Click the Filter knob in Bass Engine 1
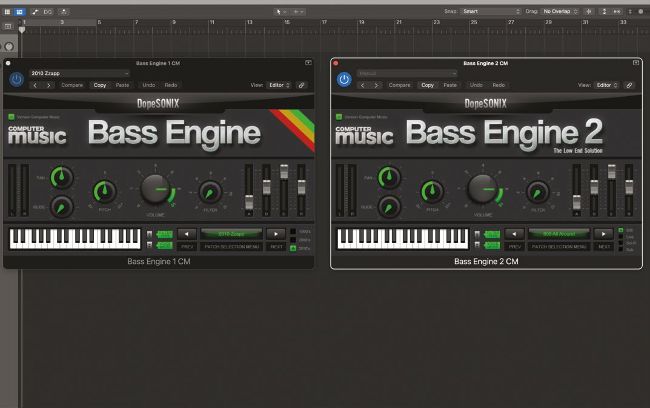Screen dimensions: 650x408 210,192
